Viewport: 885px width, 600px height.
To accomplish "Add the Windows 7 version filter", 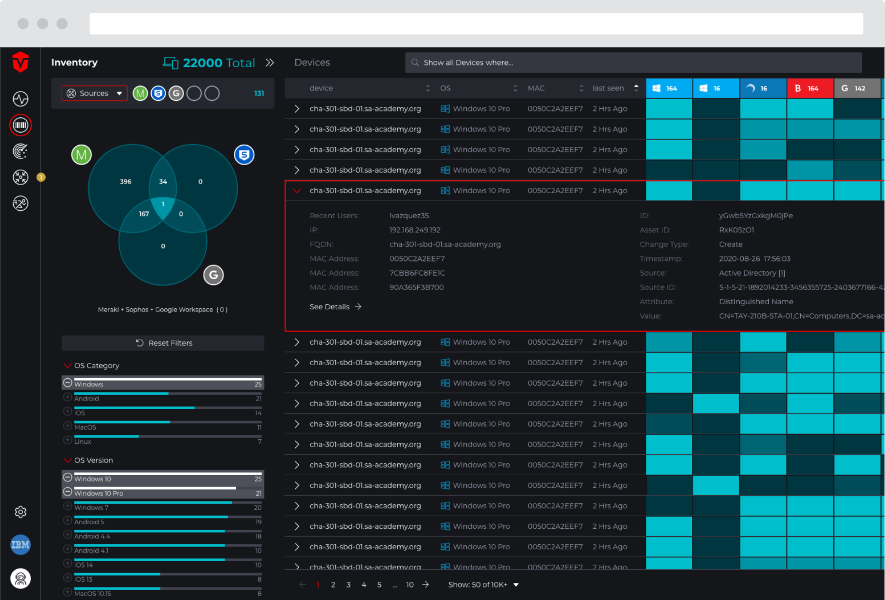I will 67,506.
